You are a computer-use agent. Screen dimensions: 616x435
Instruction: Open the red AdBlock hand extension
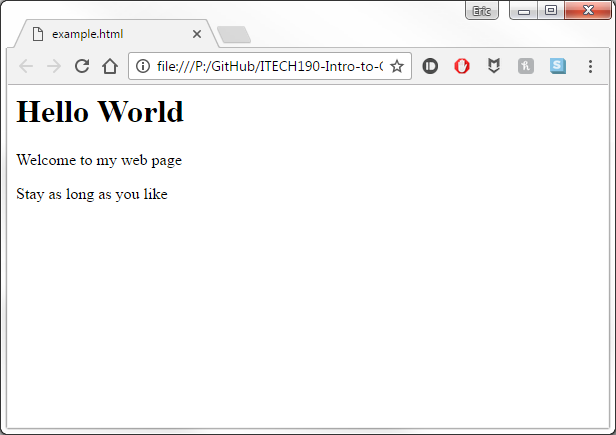click(x=462, y=66)
